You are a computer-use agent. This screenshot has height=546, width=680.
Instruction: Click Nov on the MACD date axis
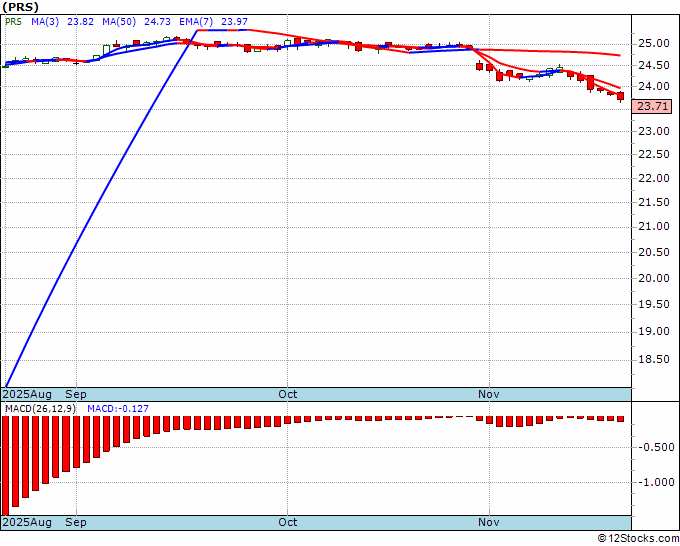[x=489, y=523]
